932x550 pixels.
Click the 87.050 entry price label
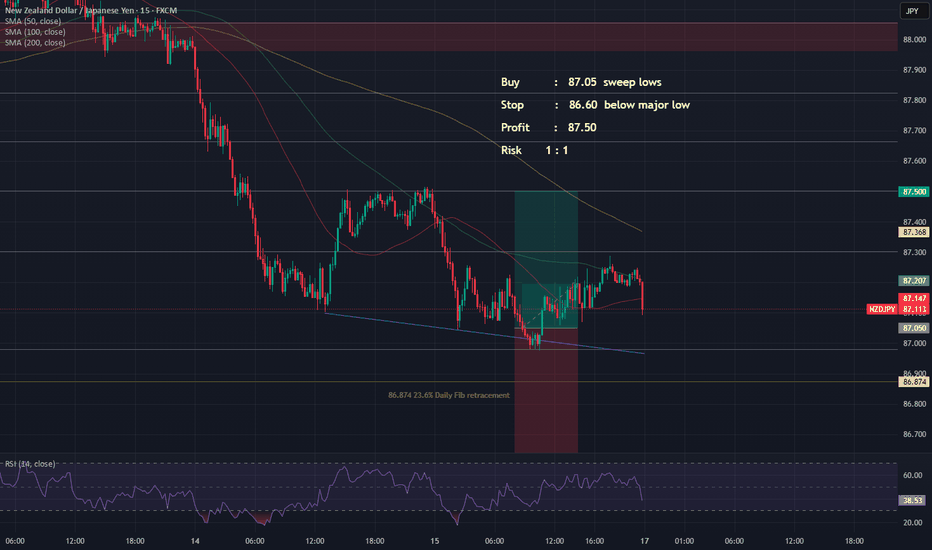tap(914, 328)
